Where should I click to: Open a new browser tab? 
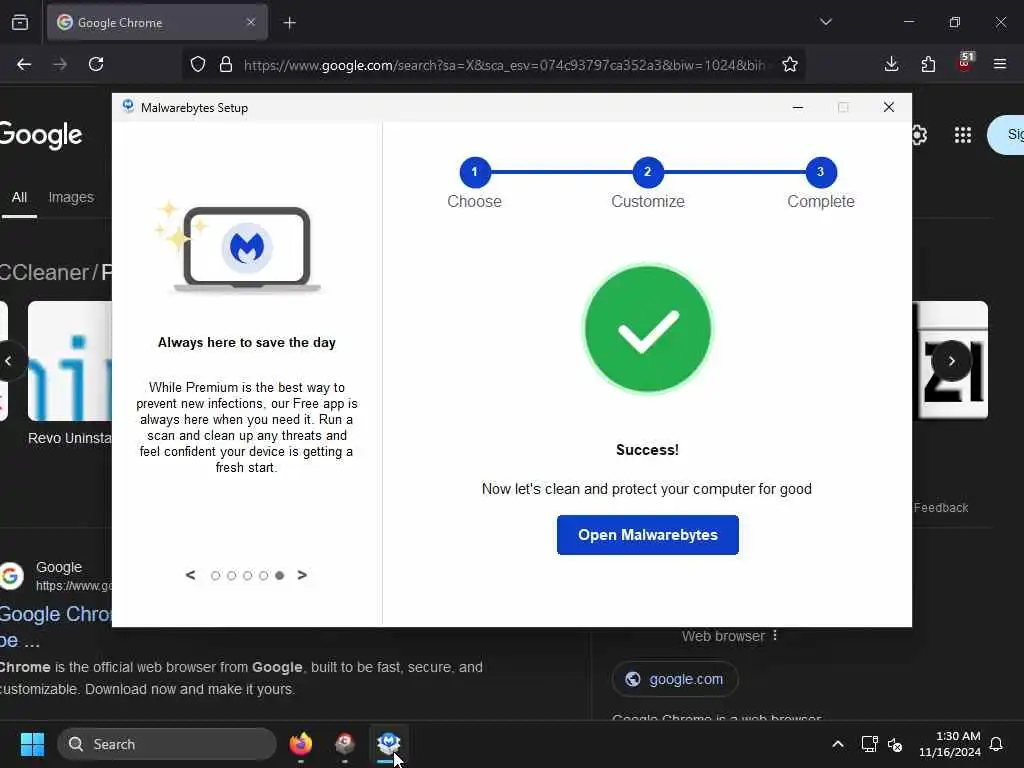(x=289, y=23)
